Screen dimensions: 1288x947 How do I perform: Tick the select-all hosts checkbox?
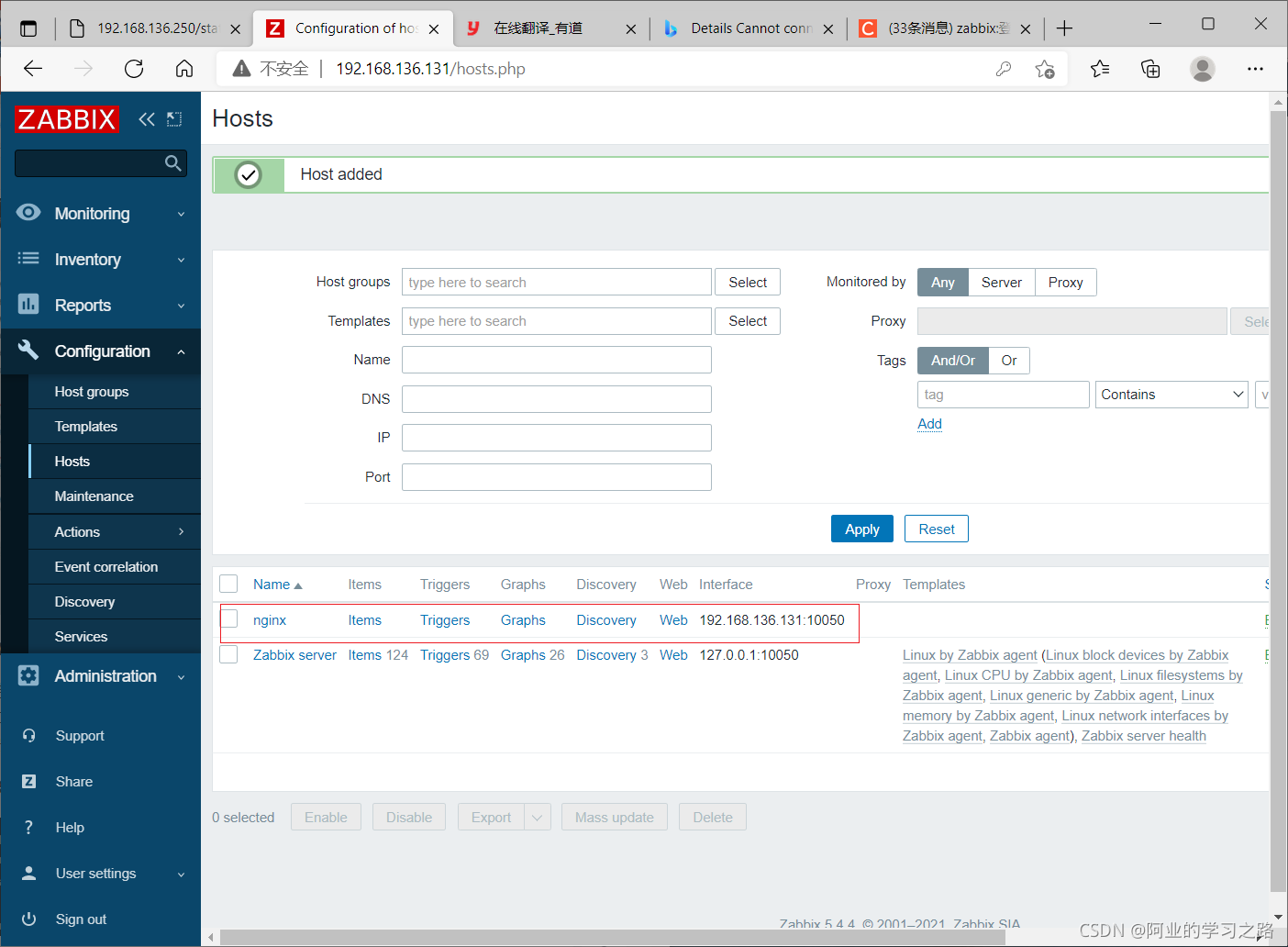(229, 584)
